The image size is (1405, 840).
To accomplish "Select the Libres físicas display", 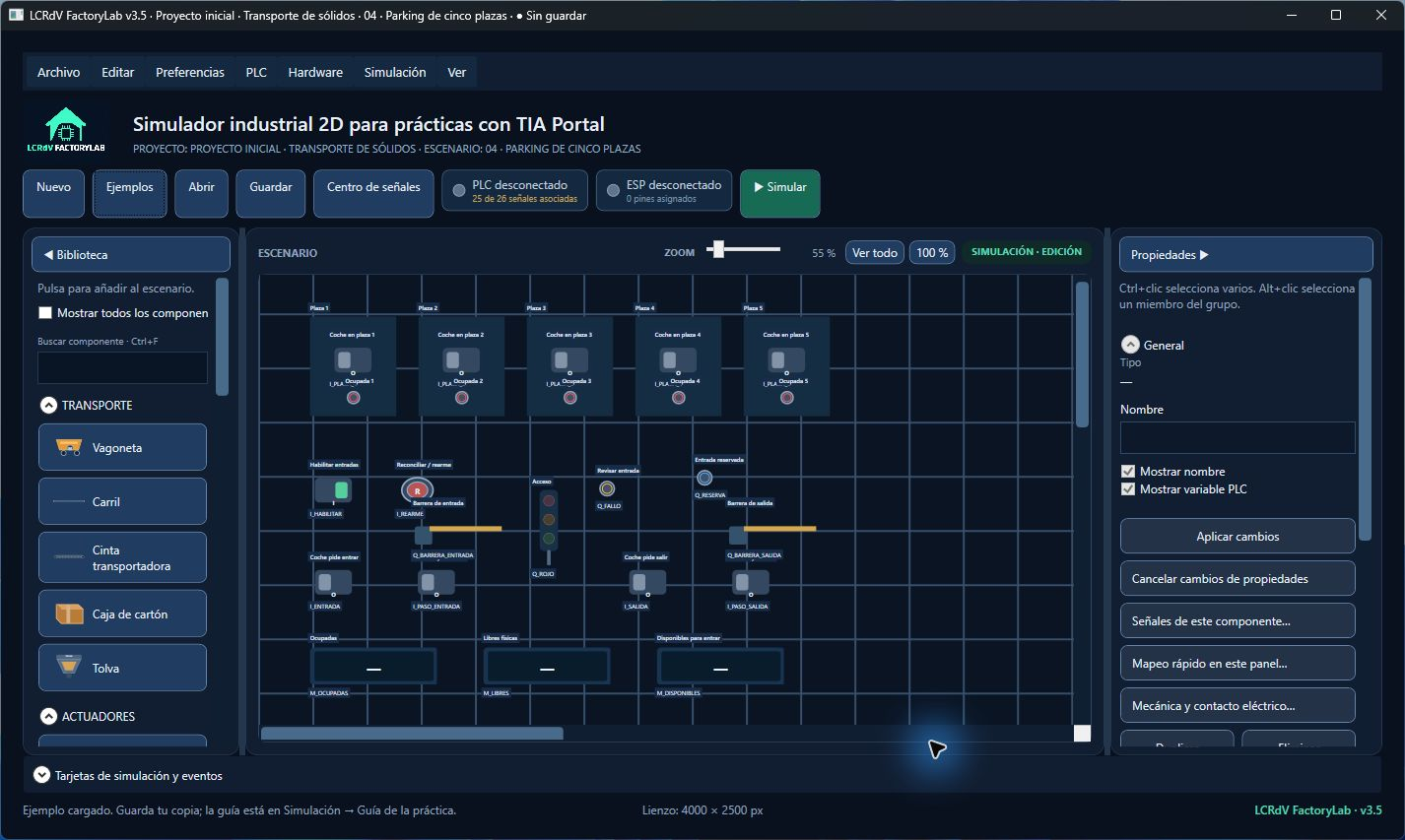I will click(547, 667).
